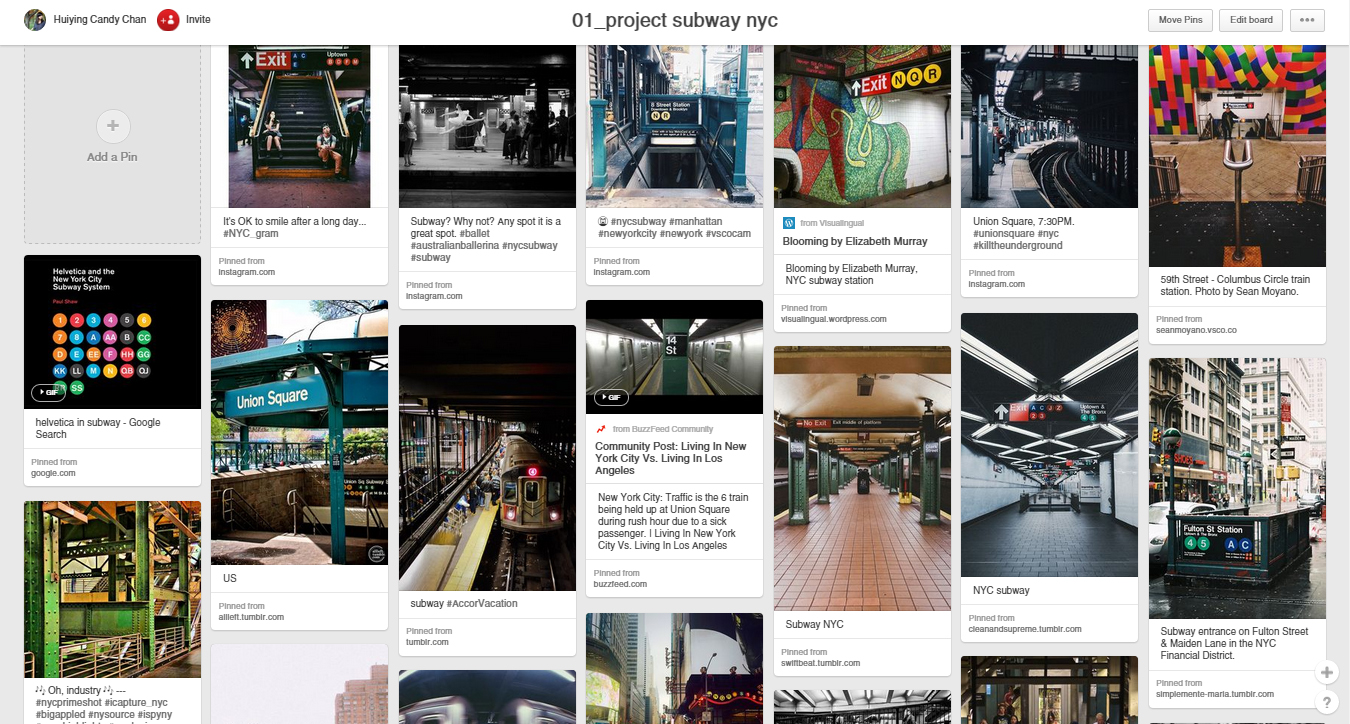
Task: Open help via the question mark icon
Action: pos(1327,703)
